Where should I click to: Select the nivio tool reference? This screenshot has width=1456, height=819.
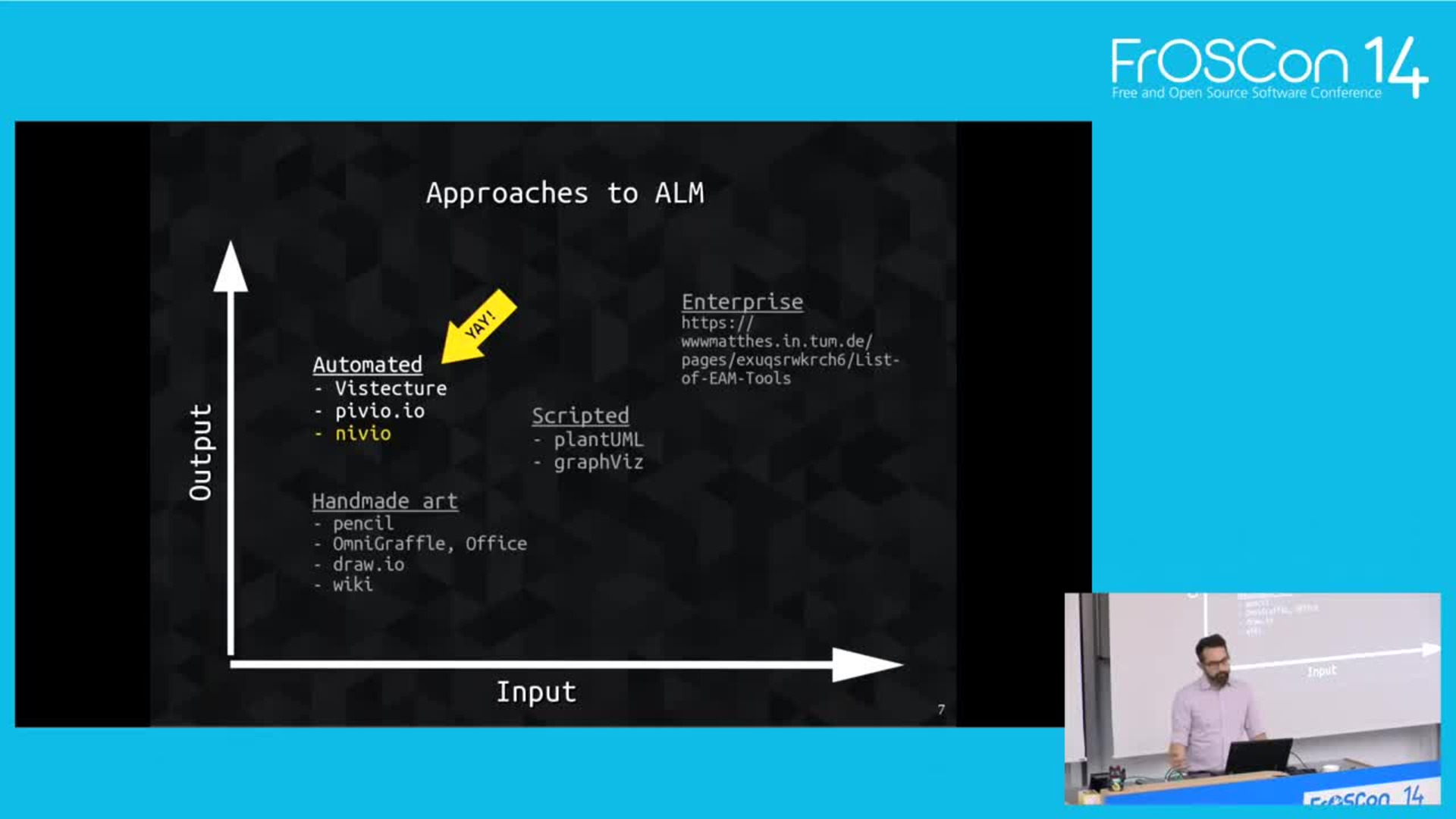click(363, 433)
